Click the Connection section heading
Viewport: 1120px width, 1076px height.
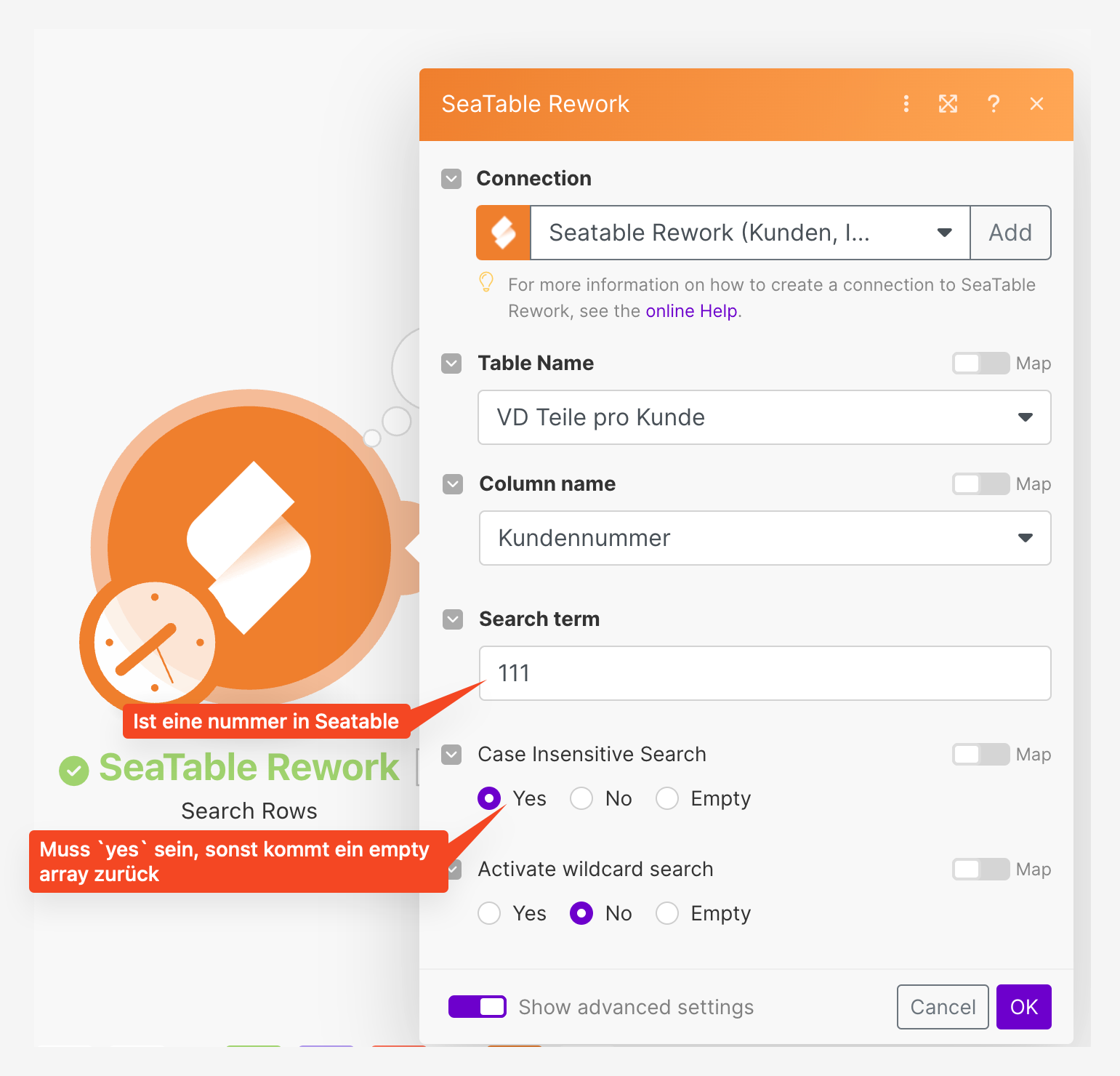[x=534, y=179]
